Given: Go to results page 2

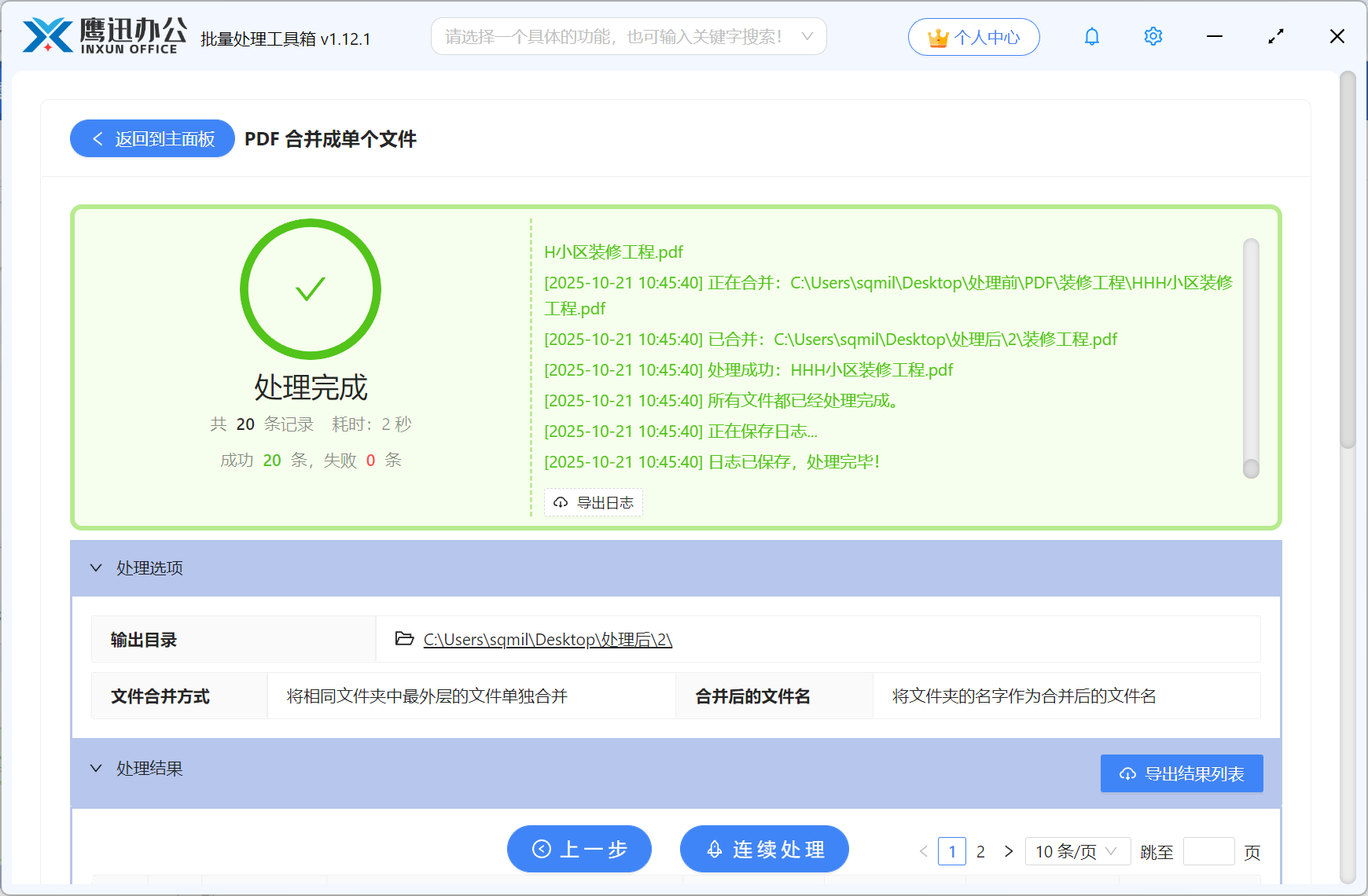Looking at the screenshot, I should click(x=980, y=852).
